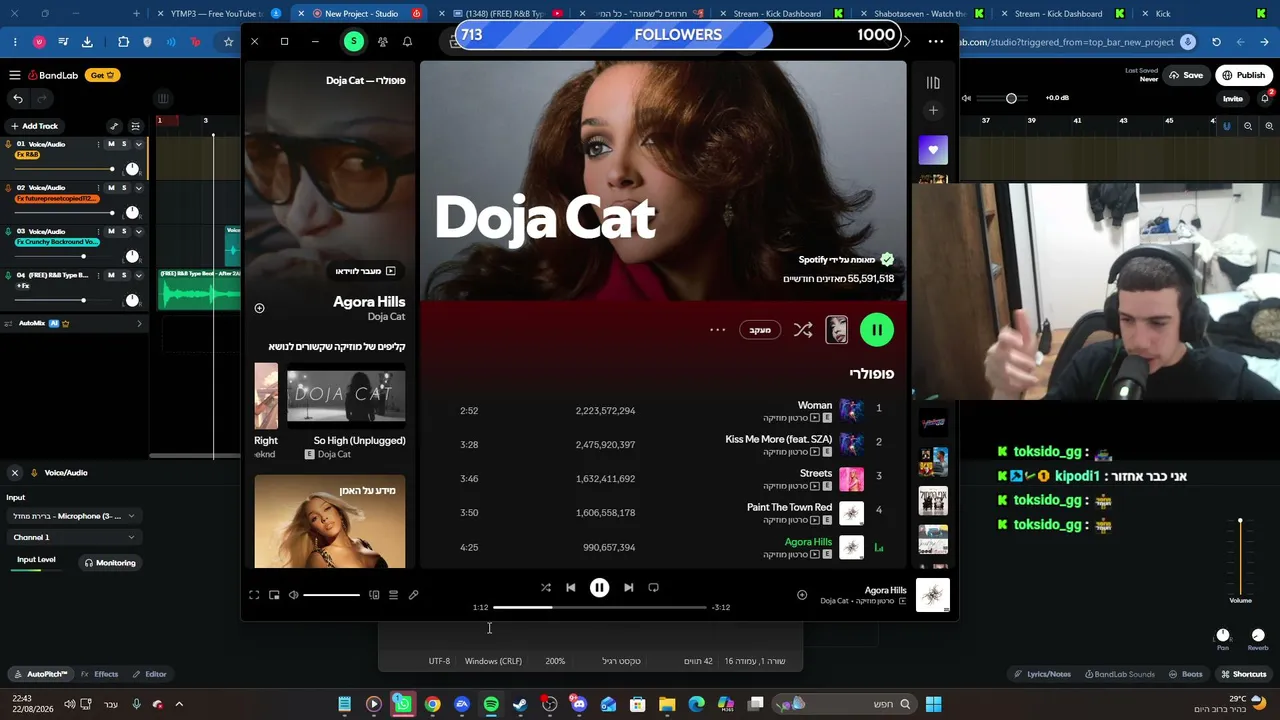Skip to the next track in Spotify
This screenshot has height=720, width=1280.
click(628, 588)
